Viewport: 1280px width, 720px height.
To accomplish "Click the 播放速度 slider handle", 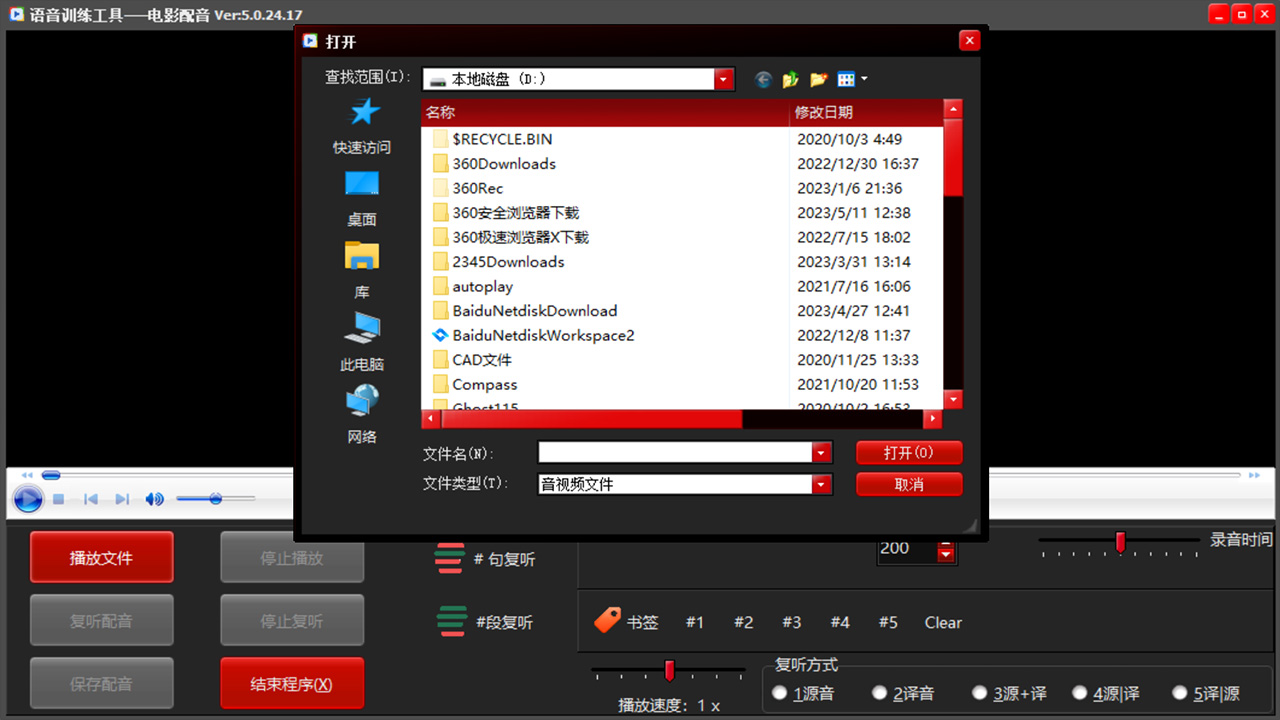I will [x=669, y=670].
